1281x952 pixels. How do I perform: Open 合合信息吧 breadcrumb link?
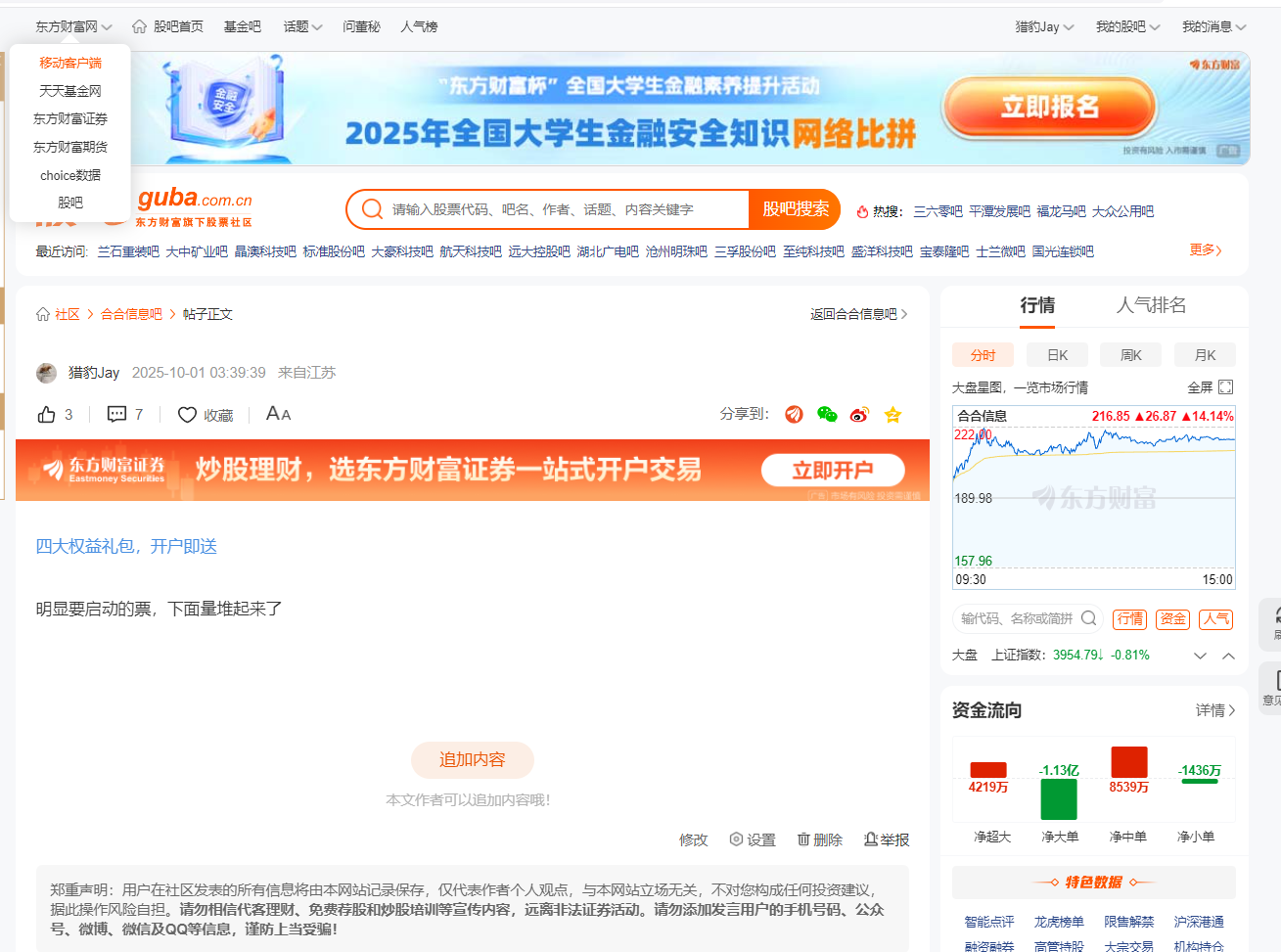click(131, 314)
